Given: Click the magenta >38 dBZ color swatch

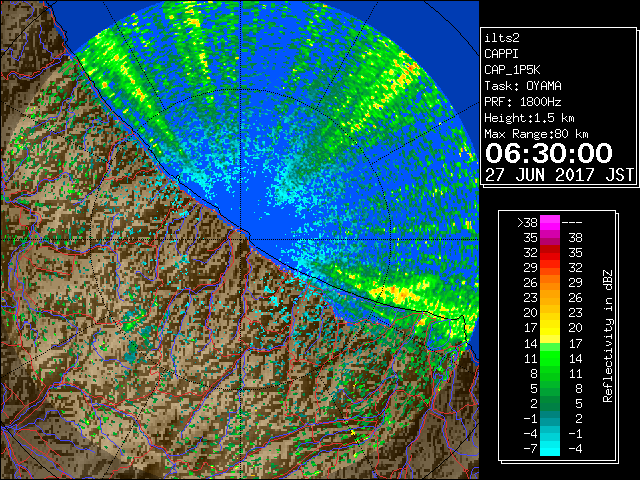Looking at the screenshot, I should (550, 223).
